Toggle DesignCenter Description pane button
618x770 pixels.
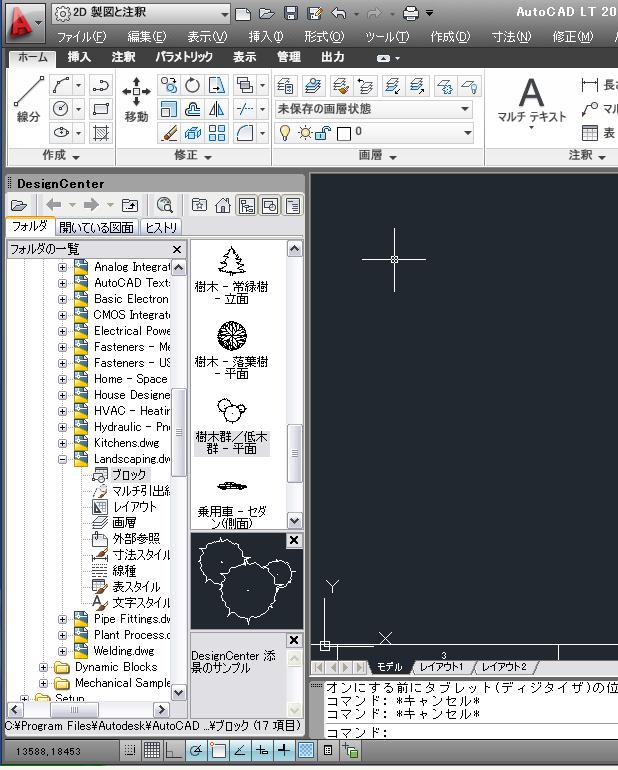(x=293, y=205)
